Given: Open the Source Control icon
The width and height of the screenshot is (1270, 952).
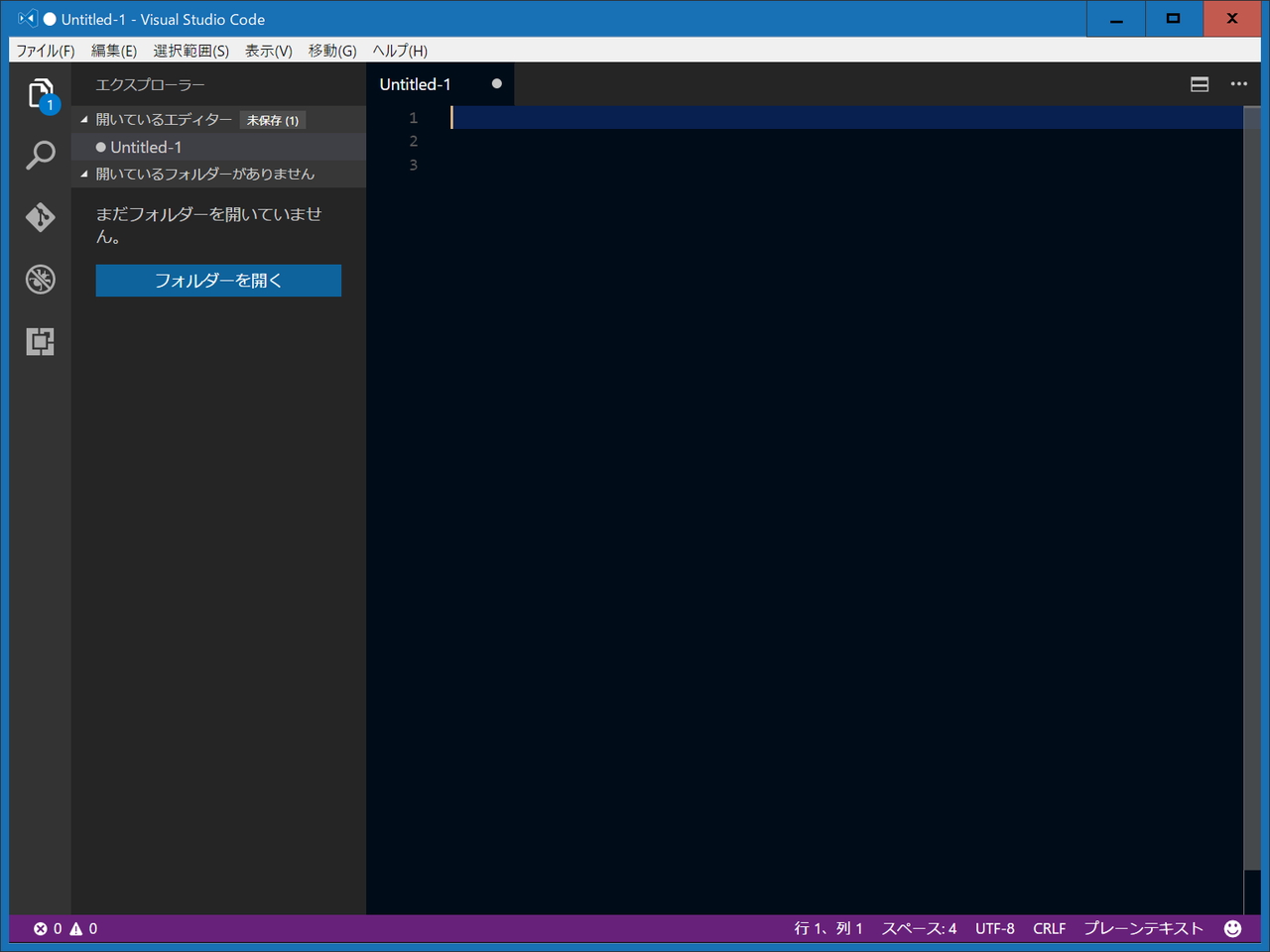Looking at the screenshot, I should click(x=40, y=217).
